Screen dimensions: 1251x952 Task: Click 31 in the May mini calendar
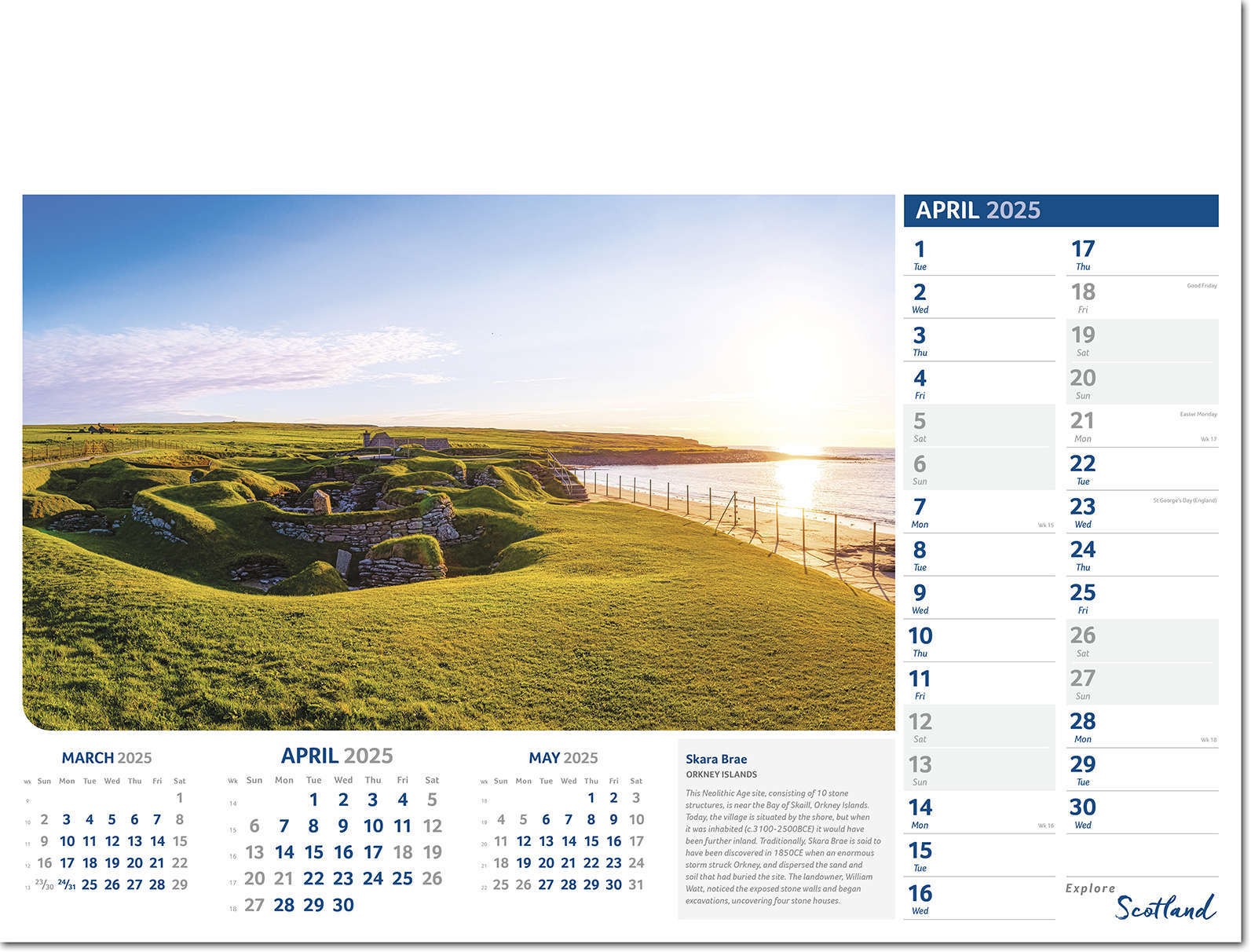[x=636, y=884]
